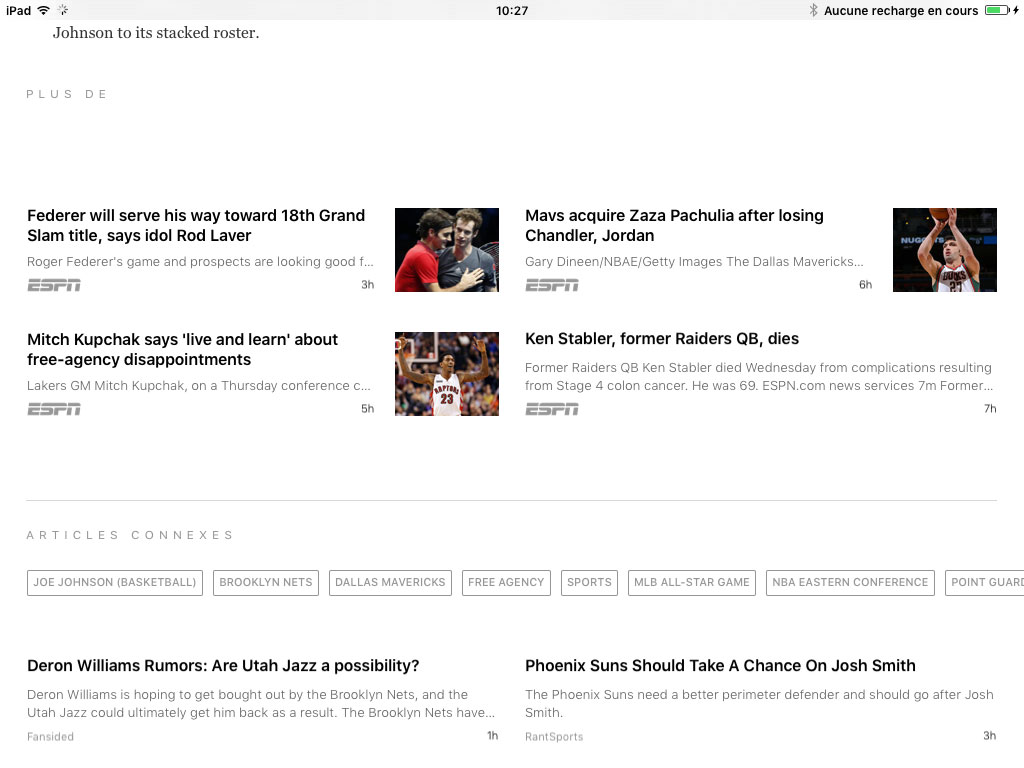Tap the 'PLUS DE' section heading
The width and height of the screenshot is (1024, 768).
point(67,94)
